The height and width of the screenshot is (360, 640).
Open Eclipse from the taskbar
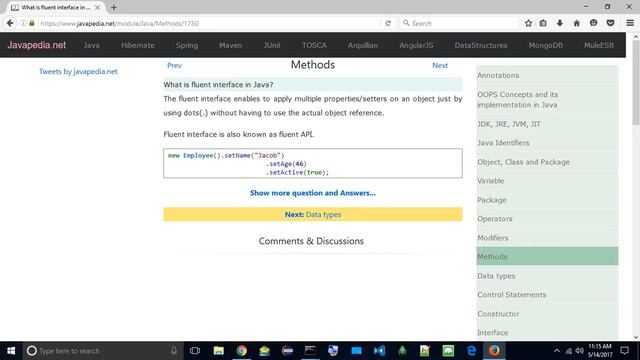[x=287, y=351]
